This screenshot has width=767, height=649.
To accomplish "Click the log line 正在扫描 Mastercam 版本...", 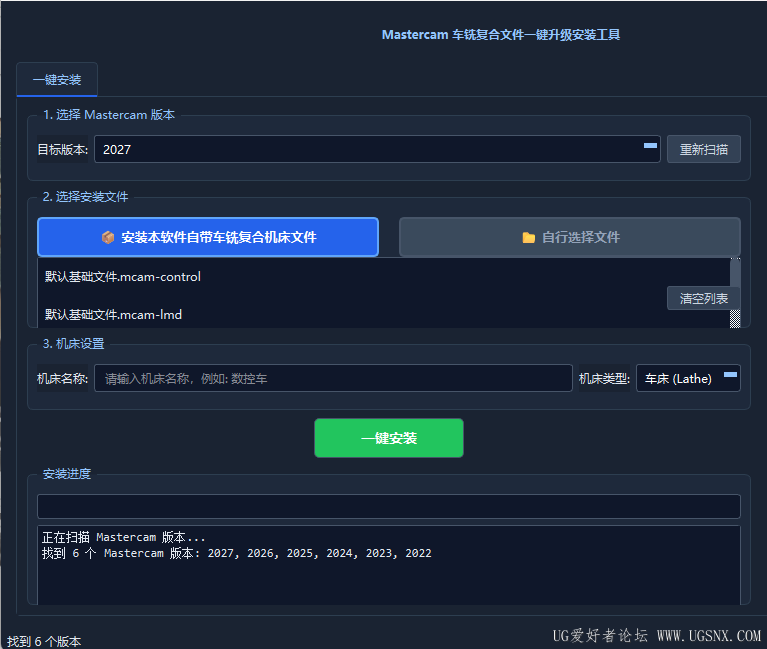I will (x=123, y=537).
